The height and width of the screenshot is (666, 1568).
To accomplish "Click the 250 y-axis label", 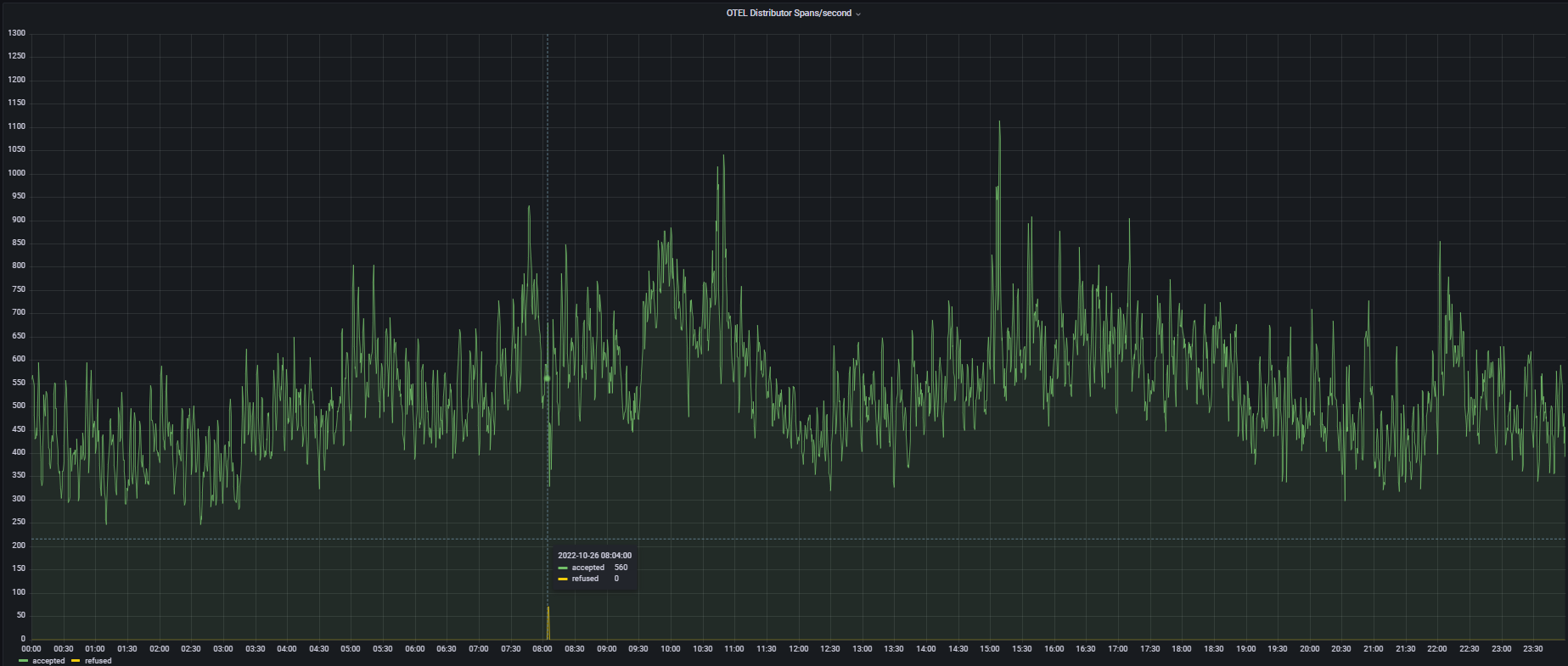I will (x=19, y=522).
